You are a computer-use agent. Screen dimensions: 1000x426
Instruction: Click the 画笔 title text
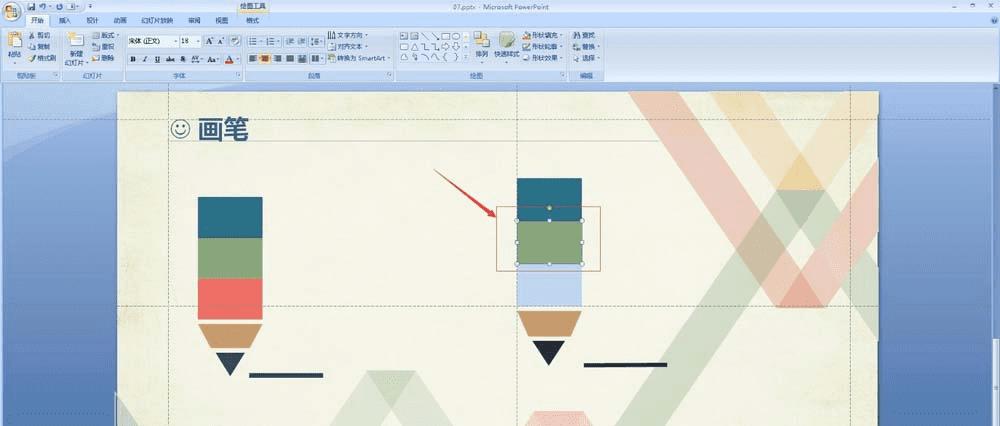pyautogui.click(x=223, y=129)
